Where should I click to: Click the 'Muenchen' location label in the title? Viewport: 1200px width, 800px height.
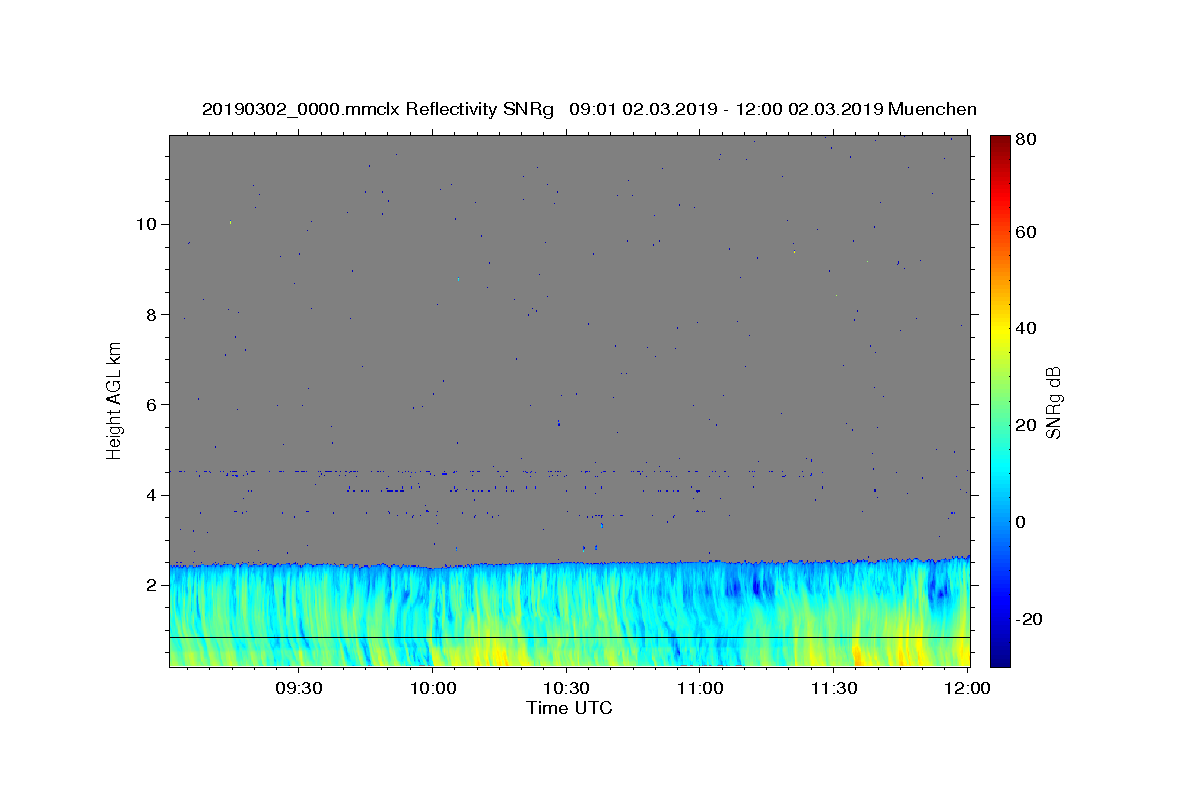pyautogui.click(x=932, y=109)
